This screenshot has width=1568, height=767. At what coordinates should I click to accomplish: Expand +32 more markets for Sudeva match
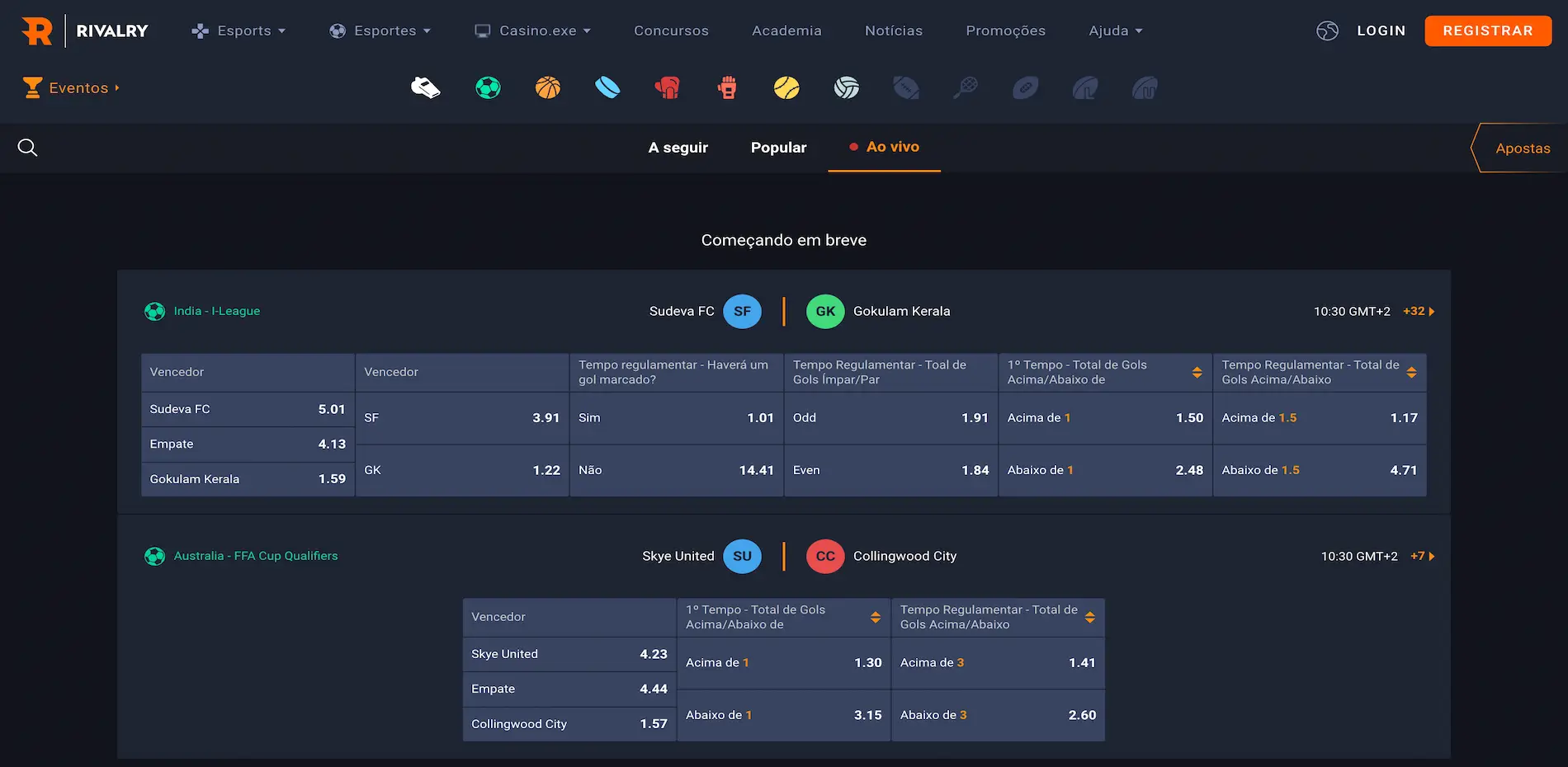coord(1418,311)
